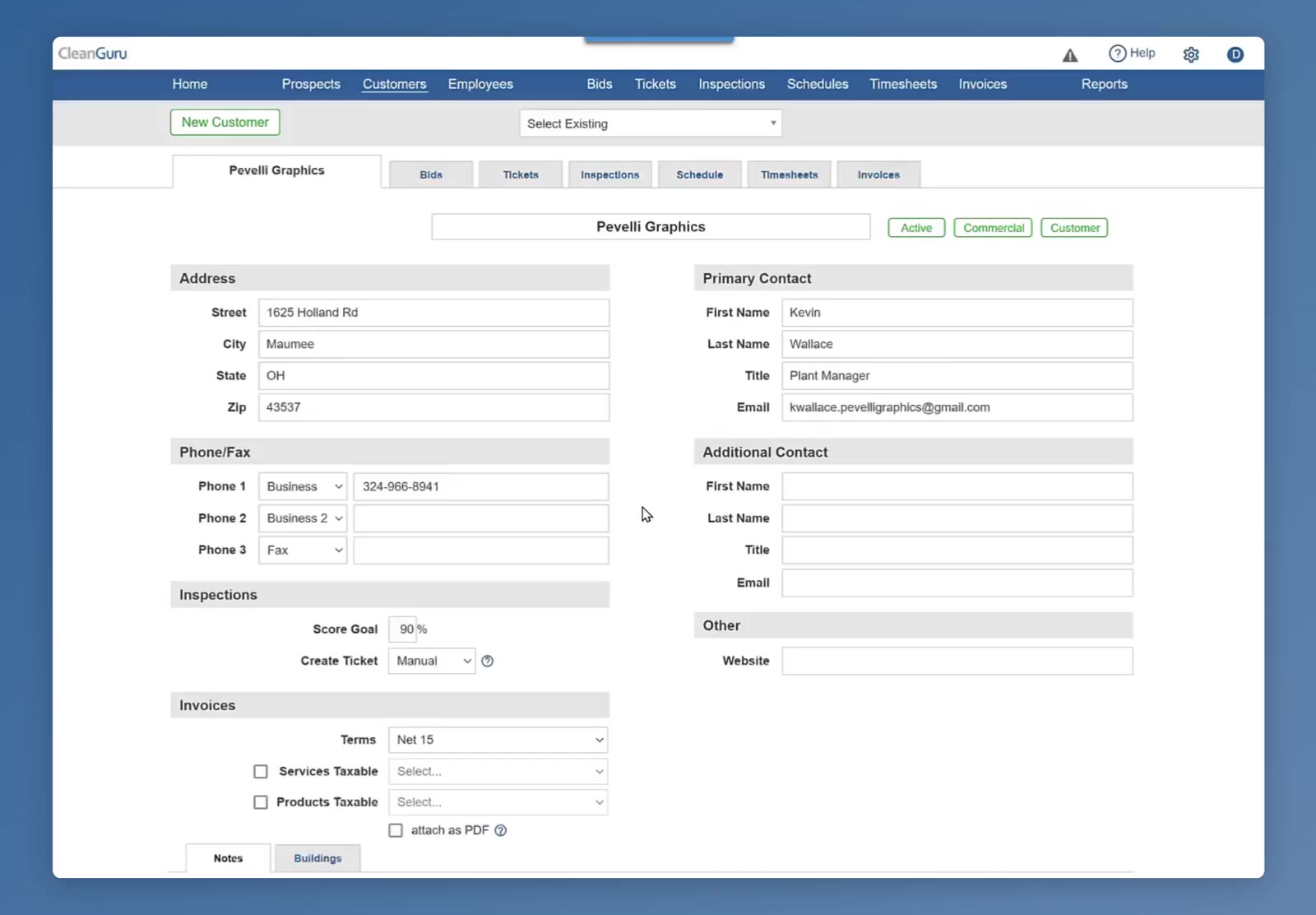Enable the Products Taxable checkbox

(261, 802)
